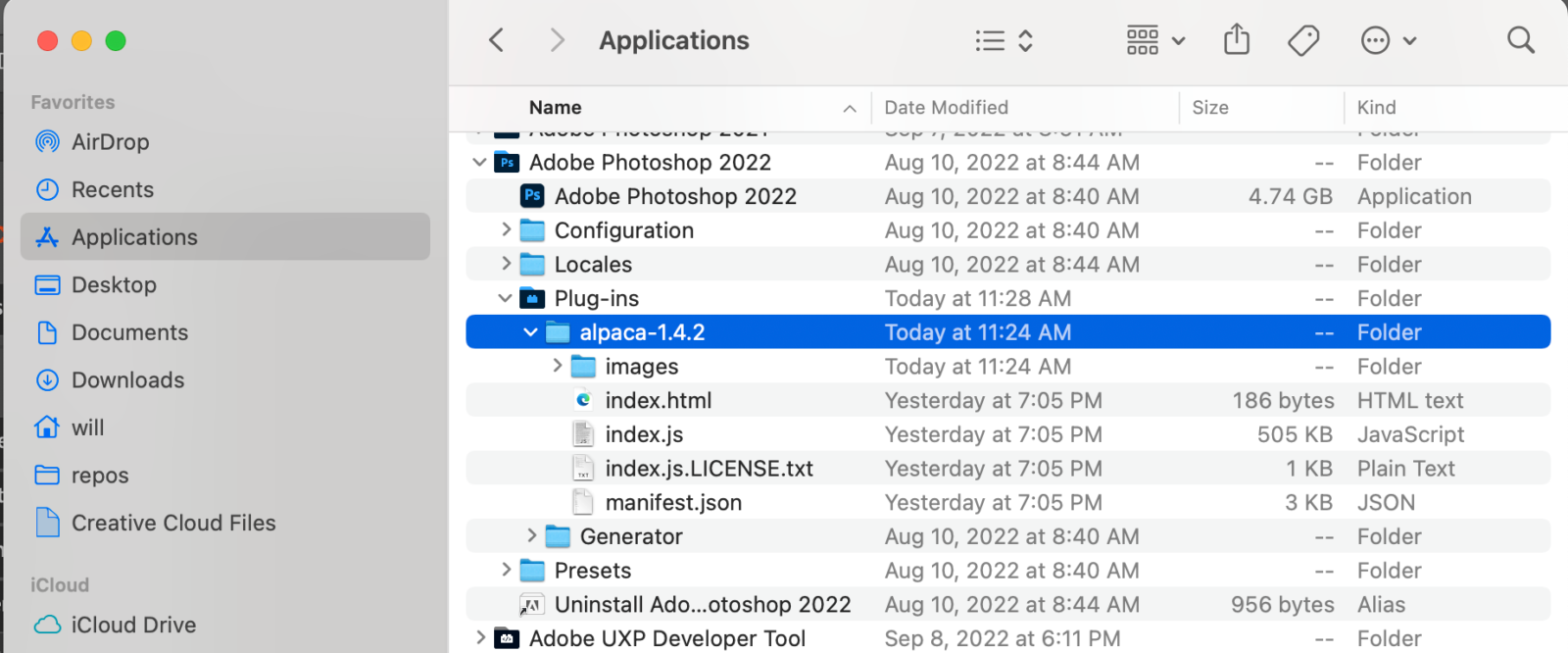Expand the images folder

[x=557, y=366]
